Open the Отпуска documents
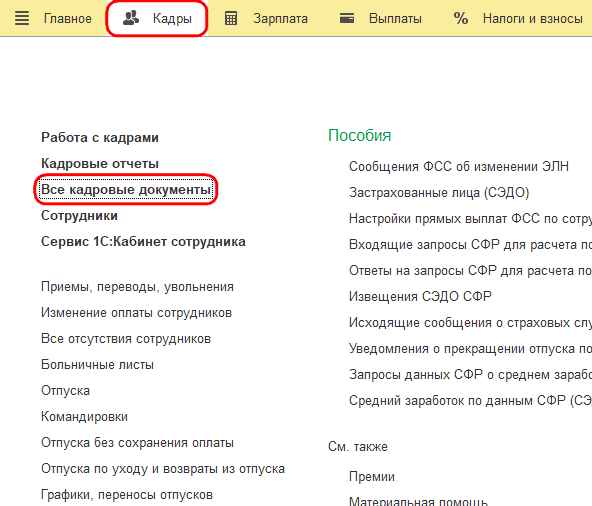Screen dimensions: 592x506 click(65, 390)
